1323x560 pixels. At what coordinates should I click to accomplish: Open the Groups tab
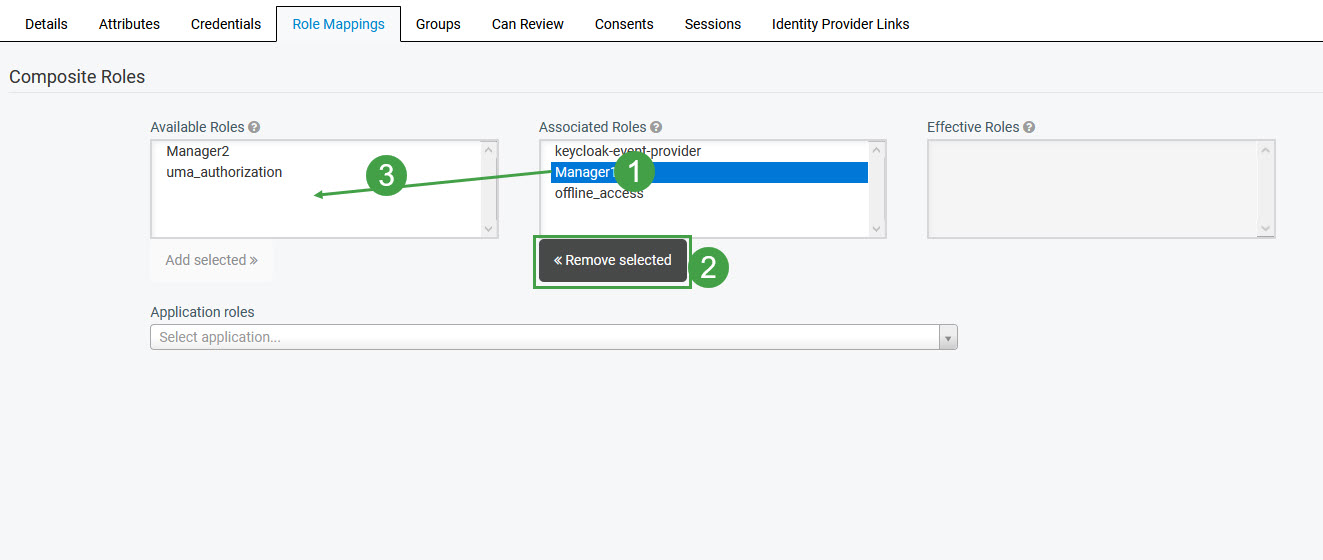[x=438, y=24]
